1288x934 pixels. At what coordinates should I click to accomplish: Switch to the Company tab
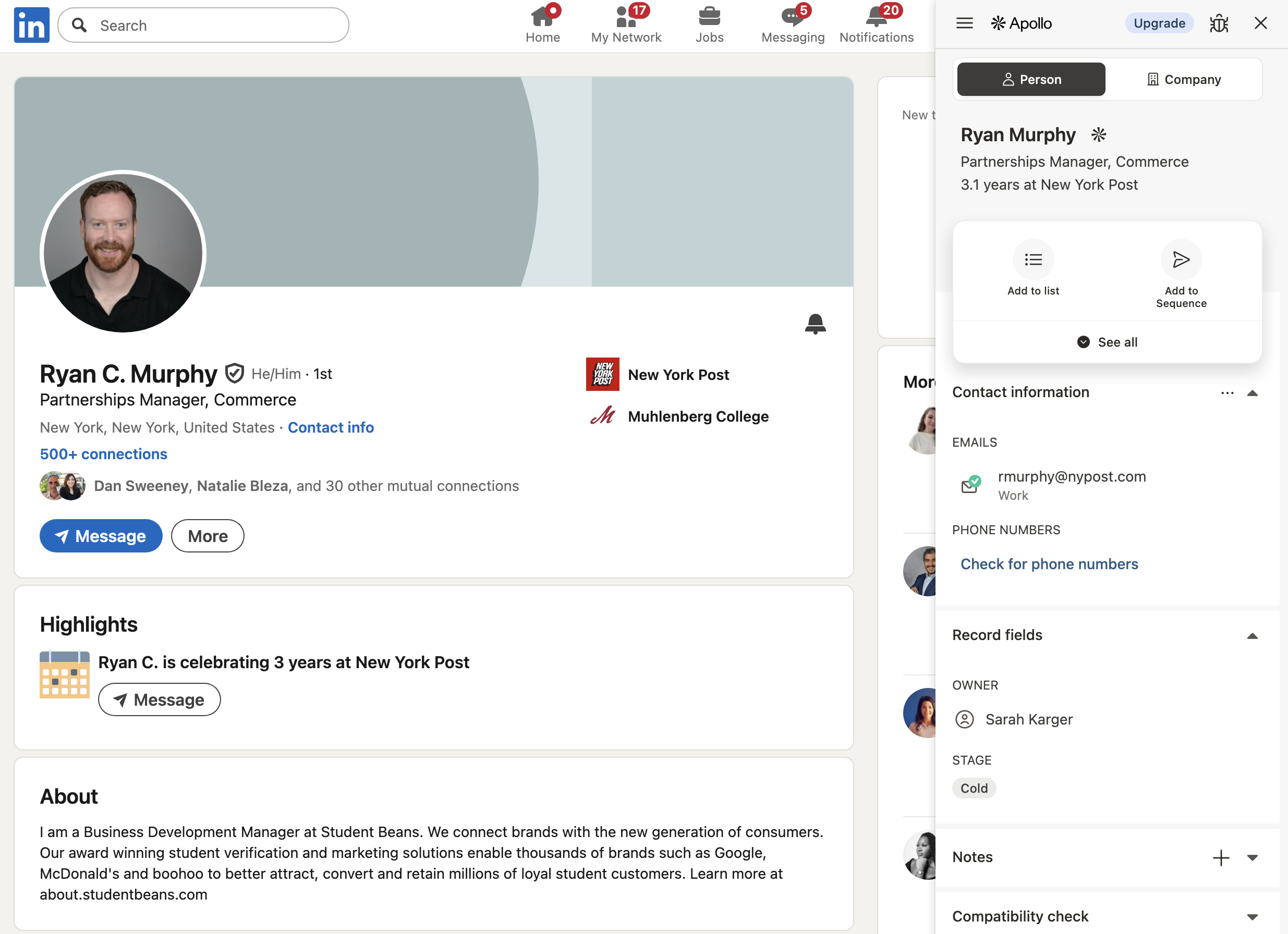point(1184,80)
